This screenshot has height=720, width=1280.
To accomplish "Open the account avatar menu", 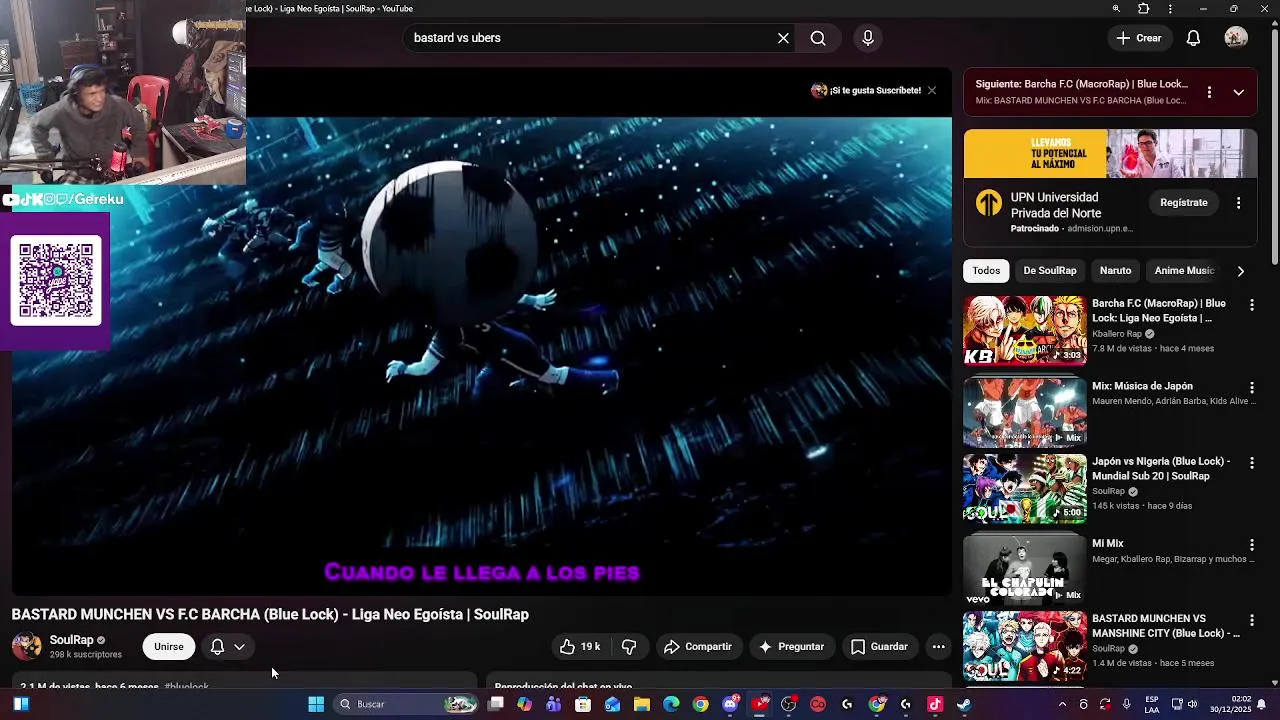I will 1236,38.
